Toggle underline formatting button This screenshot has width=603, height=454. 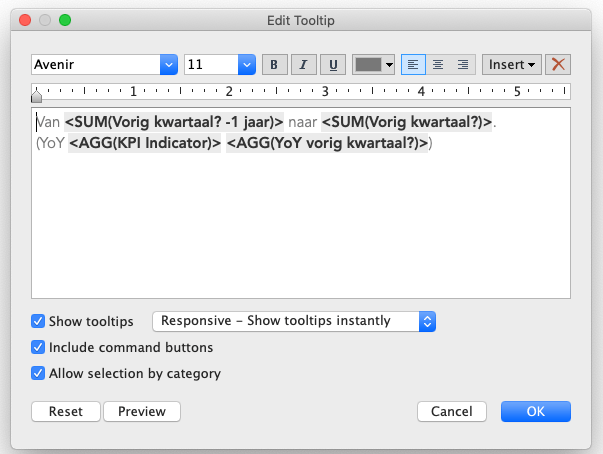point(333,64)
